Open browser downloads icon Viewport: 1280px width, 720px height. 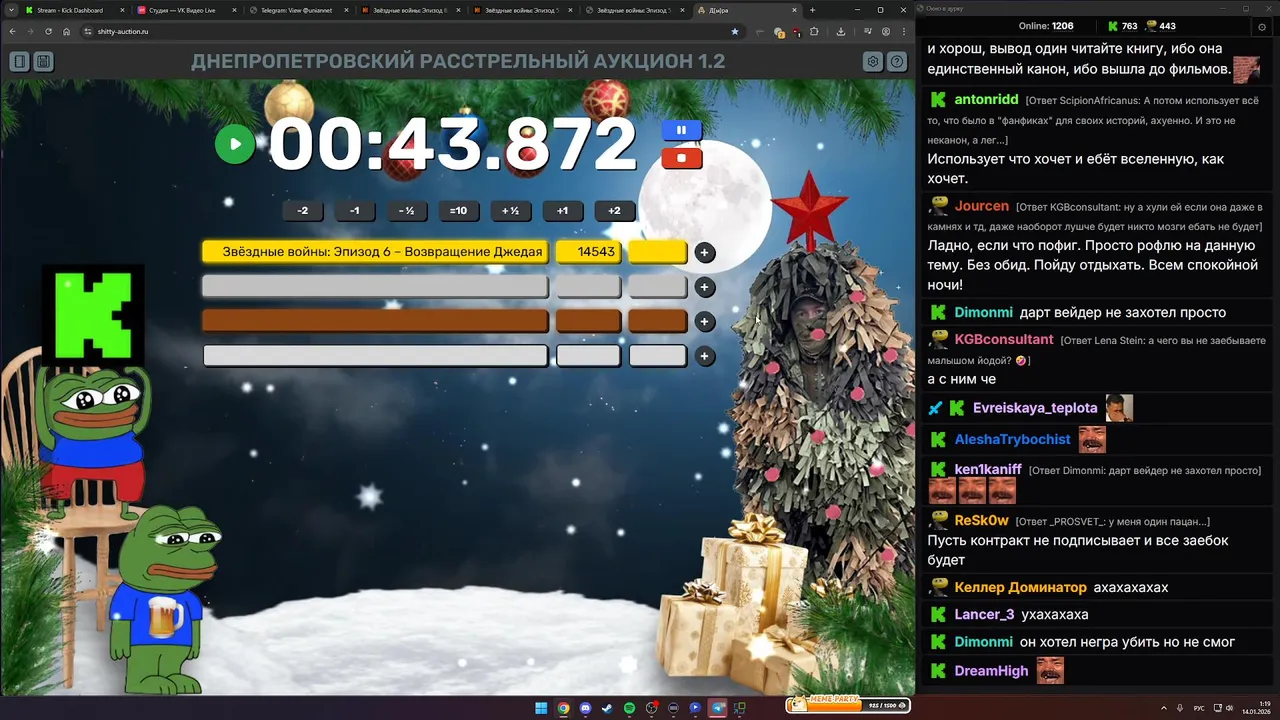841,31
